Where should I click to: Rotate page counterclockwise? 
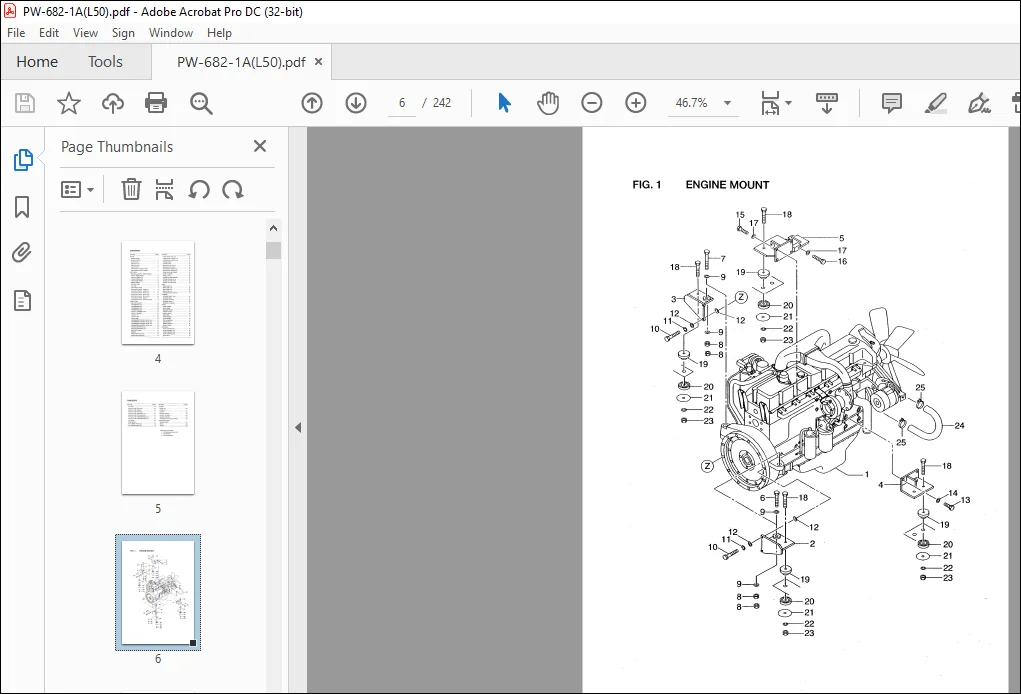point(199,189)
